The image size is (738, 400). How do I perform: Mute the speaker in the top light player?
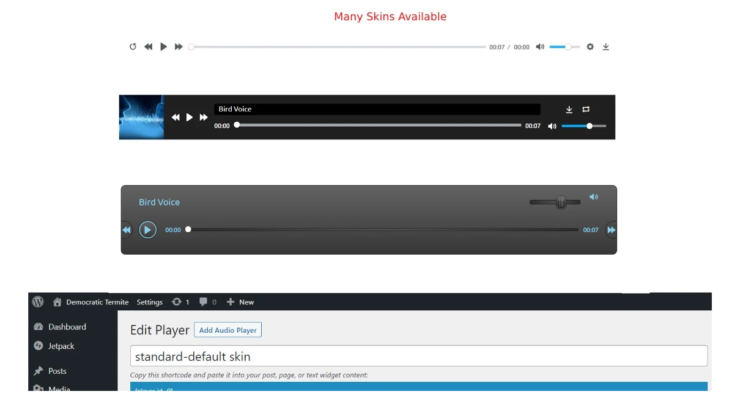(540, 47)
